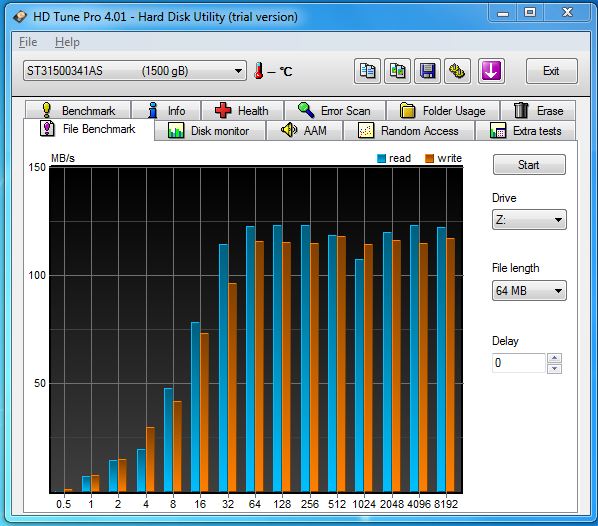598x526 pixels.
Task: Open the Health tab with red cross icon
Action: (242, 111)
